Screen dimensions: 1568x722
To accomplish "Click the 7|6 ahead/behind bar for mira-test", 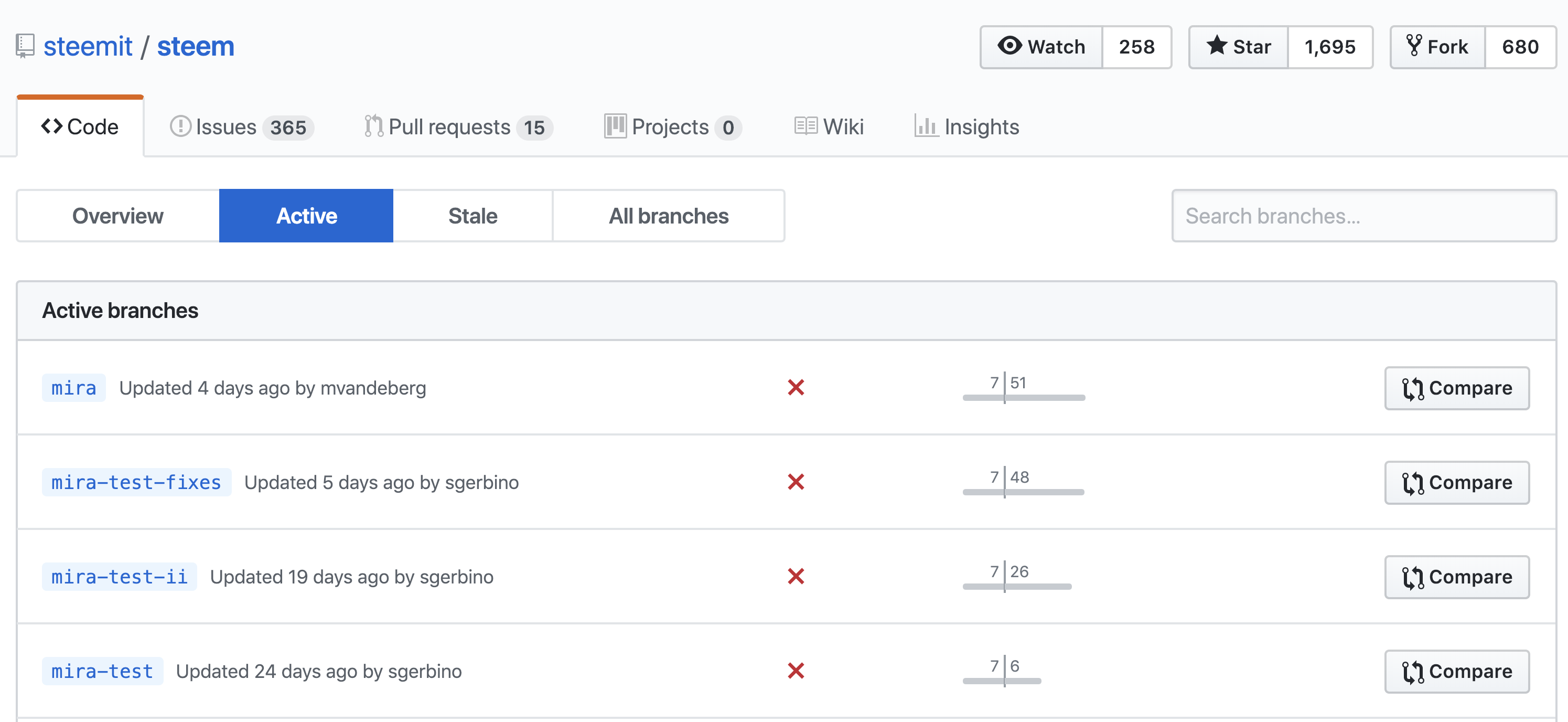I will pos(1002,671).
